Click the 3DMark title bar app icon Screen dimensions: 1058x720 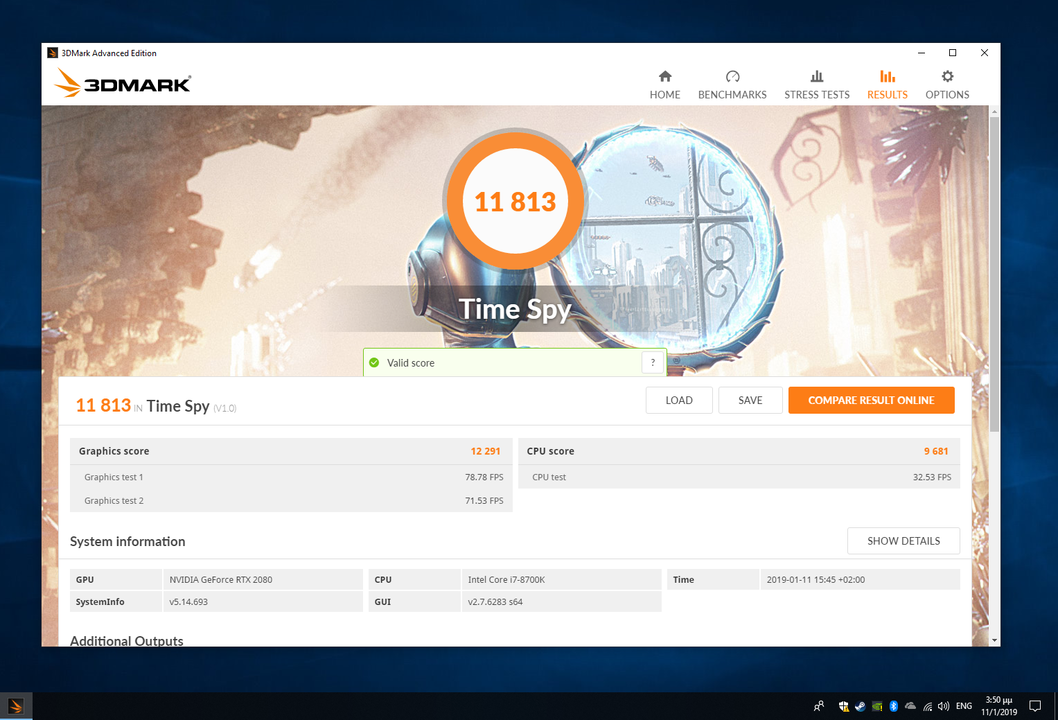point(53,53)
